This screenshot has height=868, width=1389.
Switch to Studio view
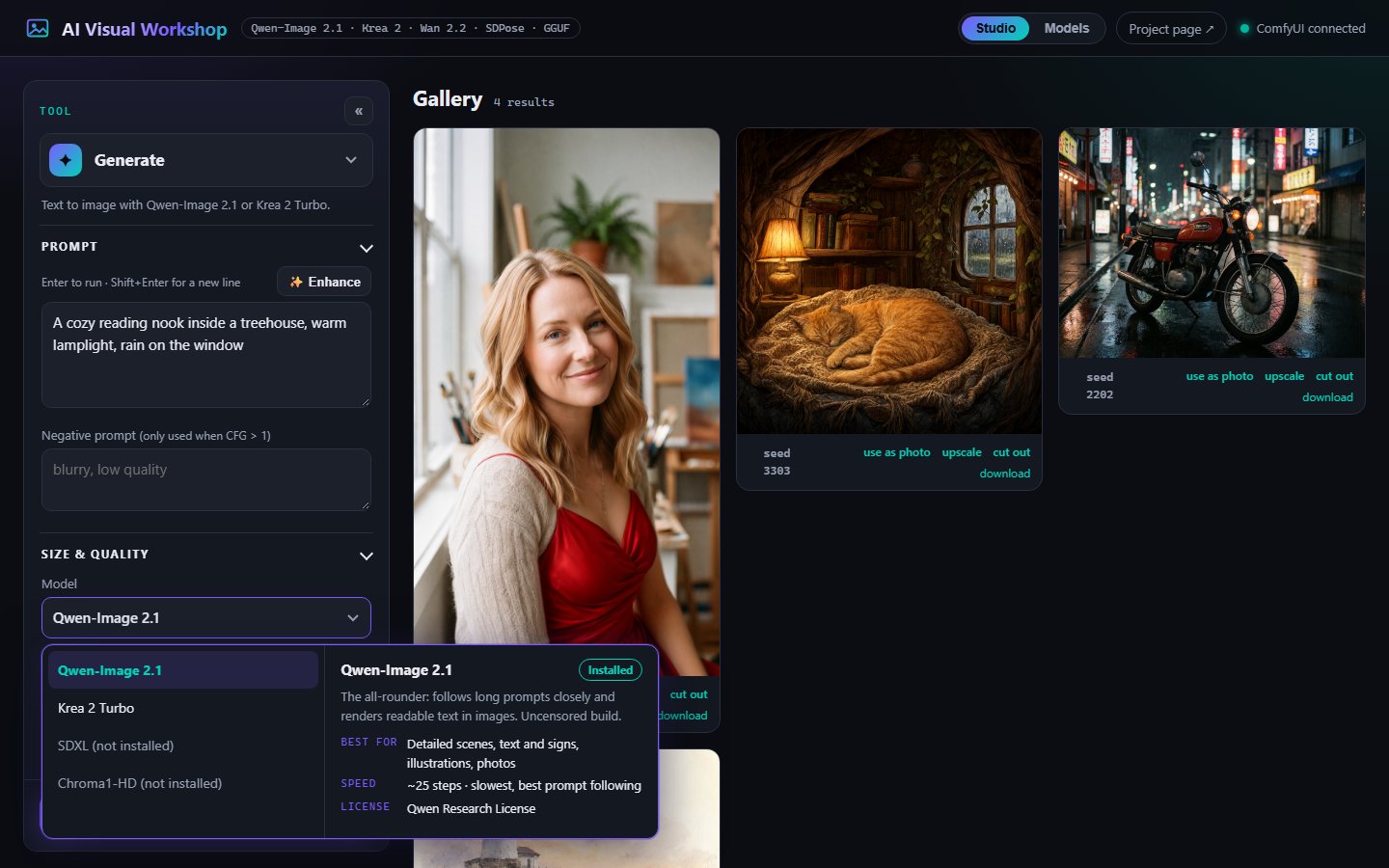[x=995, y=28]
